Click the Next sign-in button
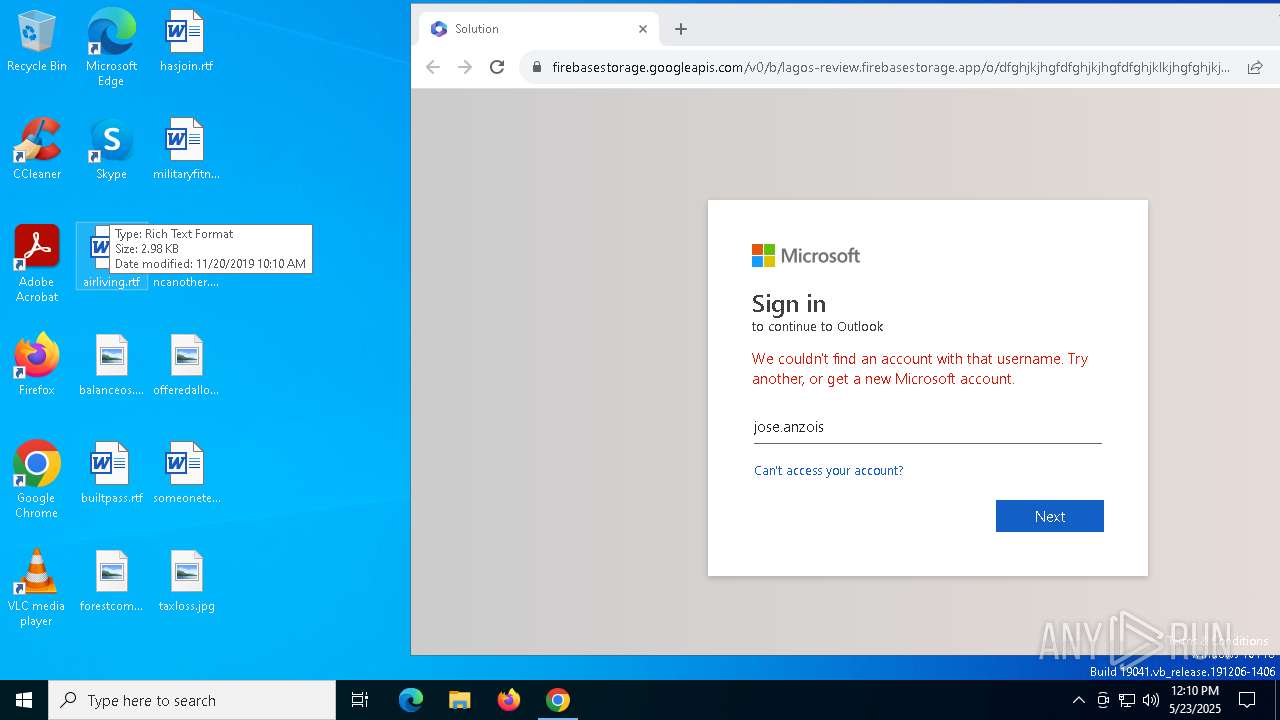 coord(1050,516)
